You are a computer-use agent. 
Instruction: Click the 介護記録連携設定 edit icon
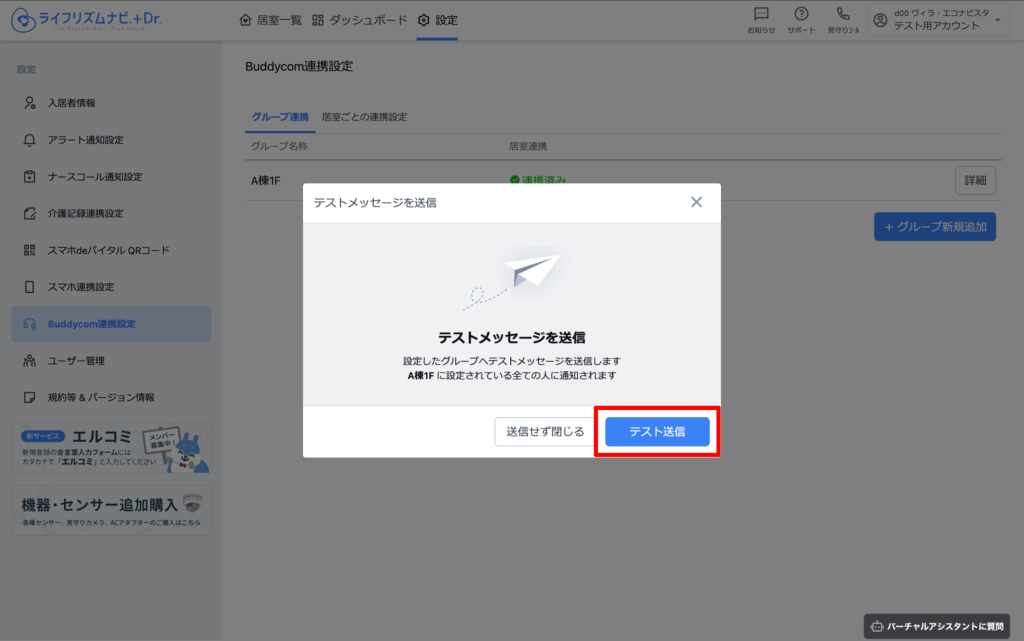pyautogui.click(x=29, y=213)
